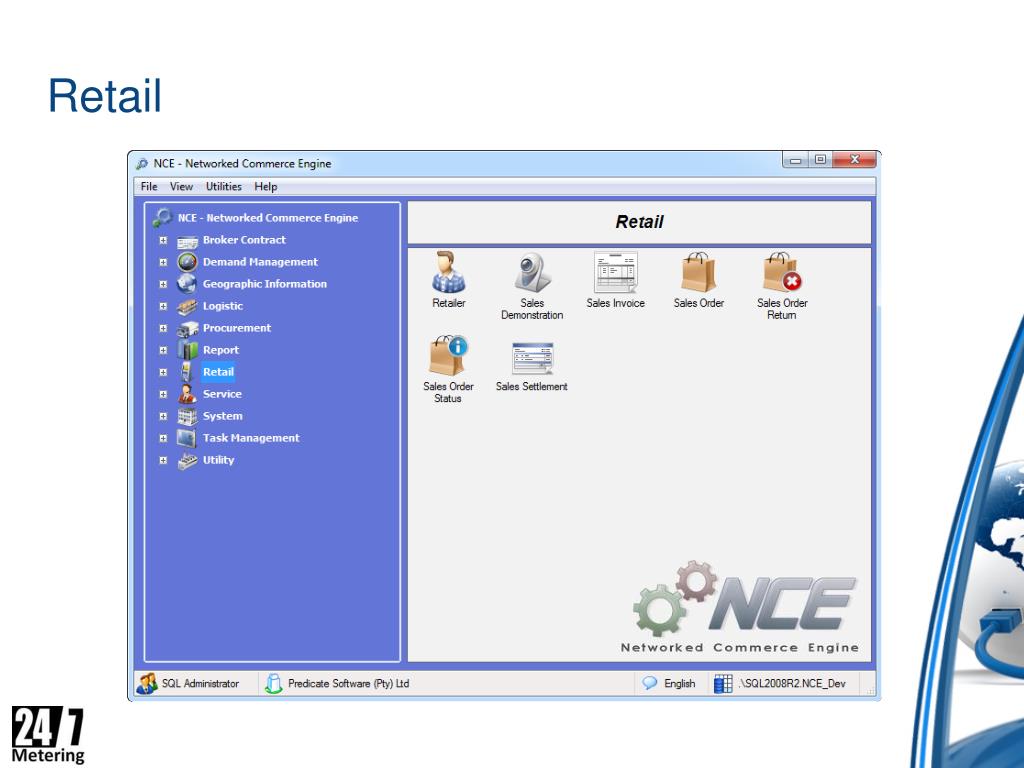The height and width of the screenshot is (768, 1024).
Task: Click the NCE title bar application icon
Action: pyautogui.click(x=142, y=163)
